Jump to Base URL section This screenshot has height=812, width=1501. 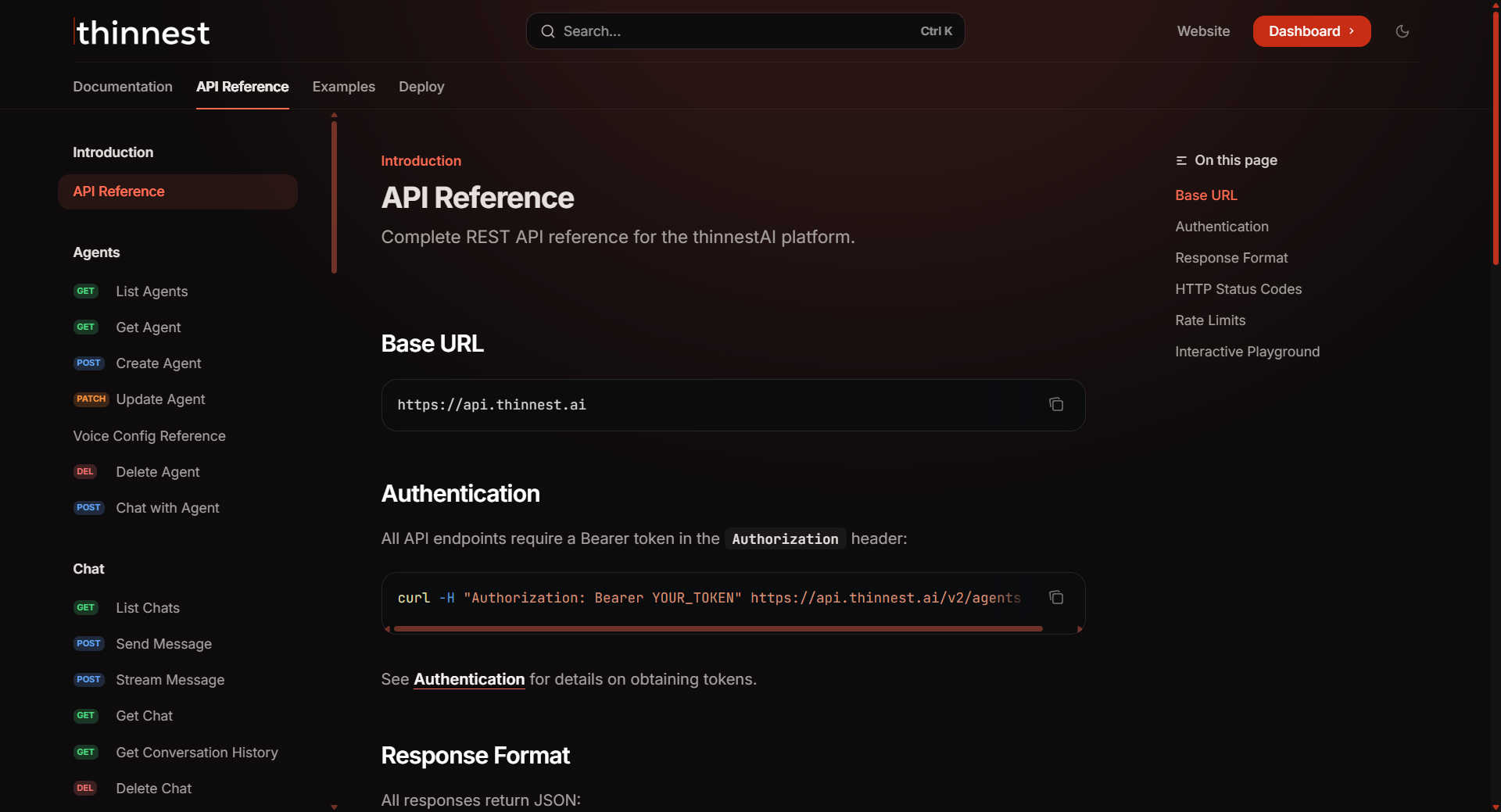(1206, 195)
